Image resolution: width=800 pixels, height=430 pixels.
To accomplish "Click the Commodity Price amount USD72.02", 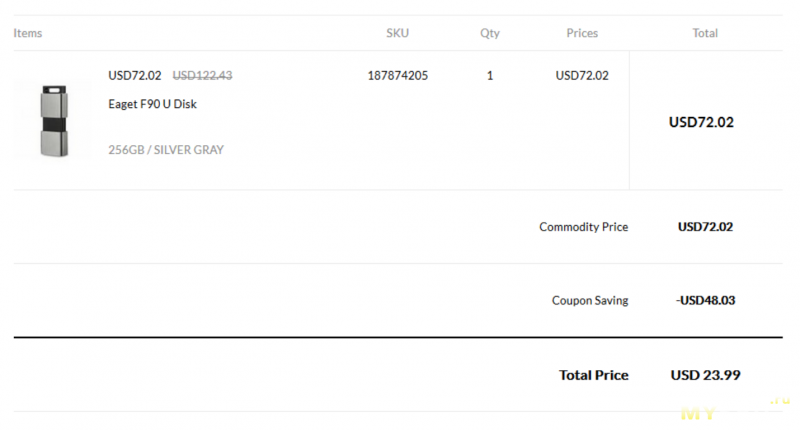I will [705, 227].
